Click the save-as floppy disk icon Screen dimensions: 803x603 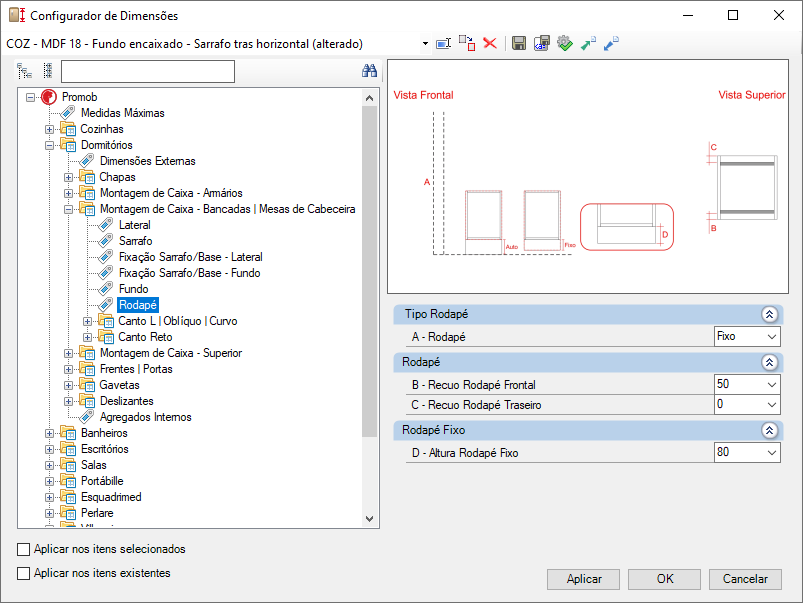click(542, 44)
